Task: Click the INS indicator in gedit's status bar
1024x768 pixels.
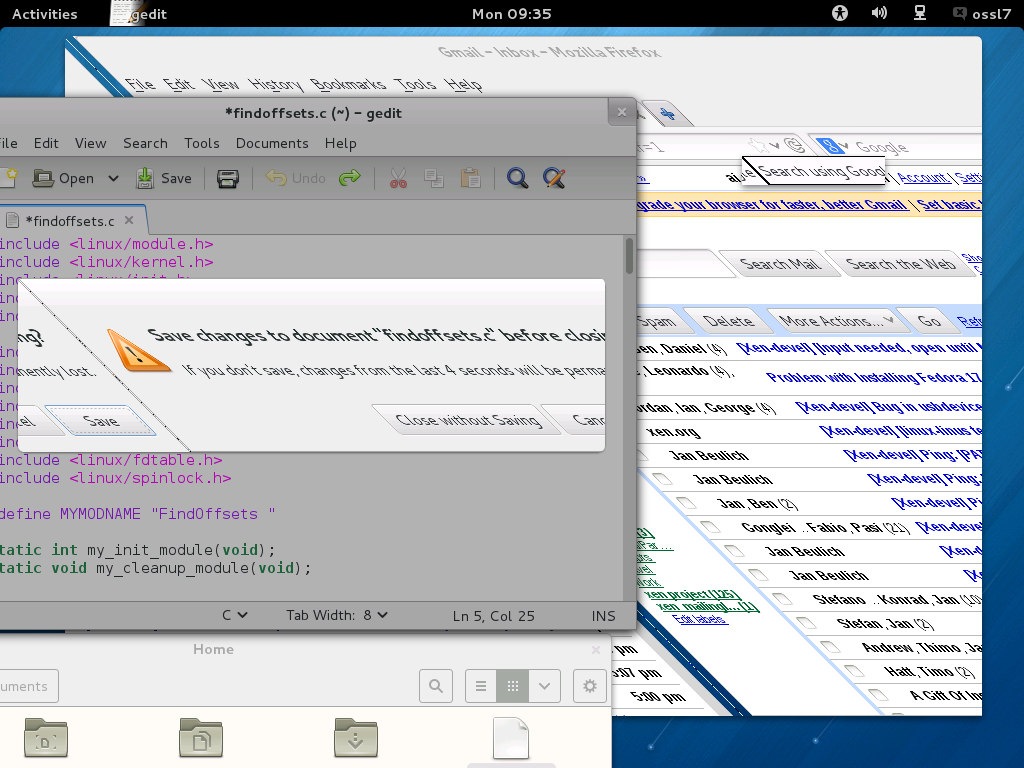Action: click(603, 616)
